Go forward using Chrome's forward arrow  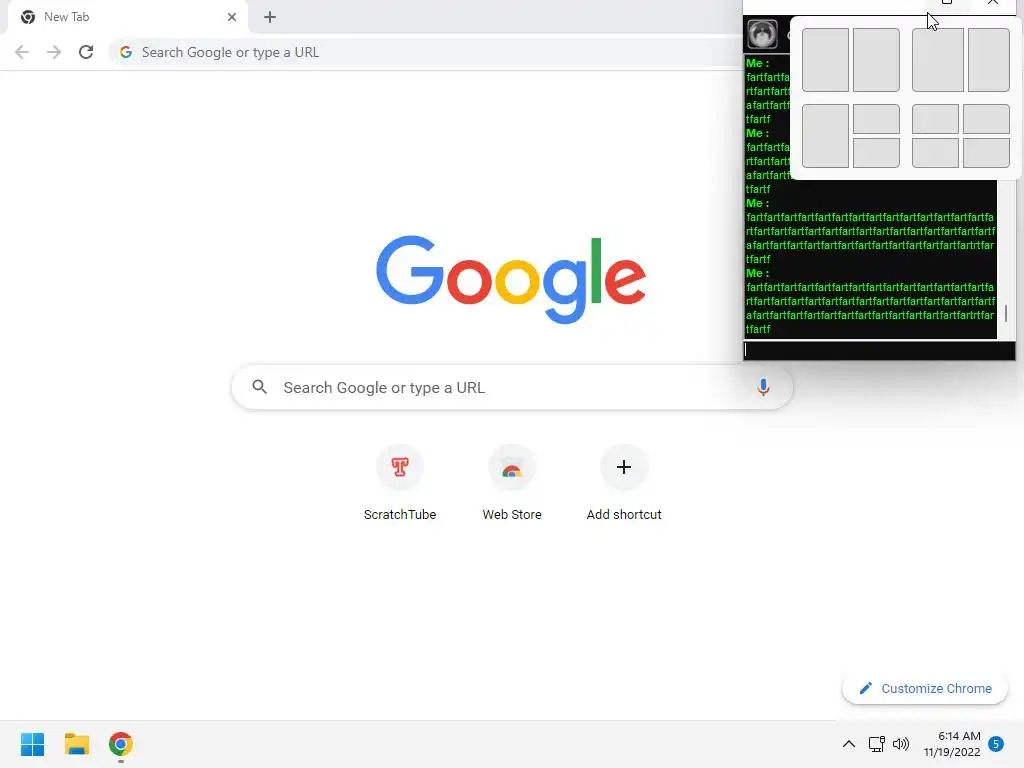pos(54,52)
